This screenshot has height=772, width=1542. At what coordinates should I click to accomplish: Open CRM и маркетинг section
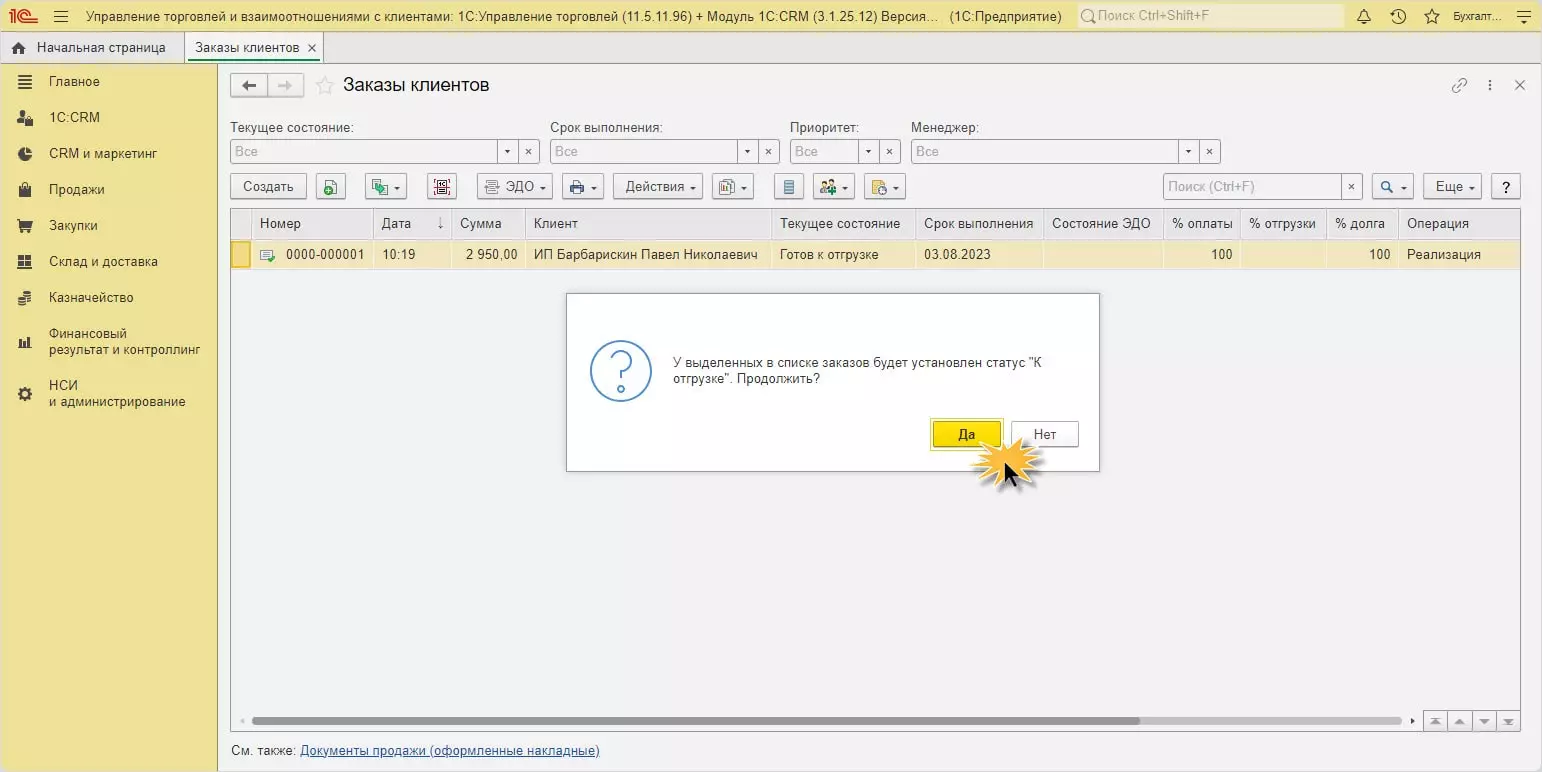click(103, 154)
